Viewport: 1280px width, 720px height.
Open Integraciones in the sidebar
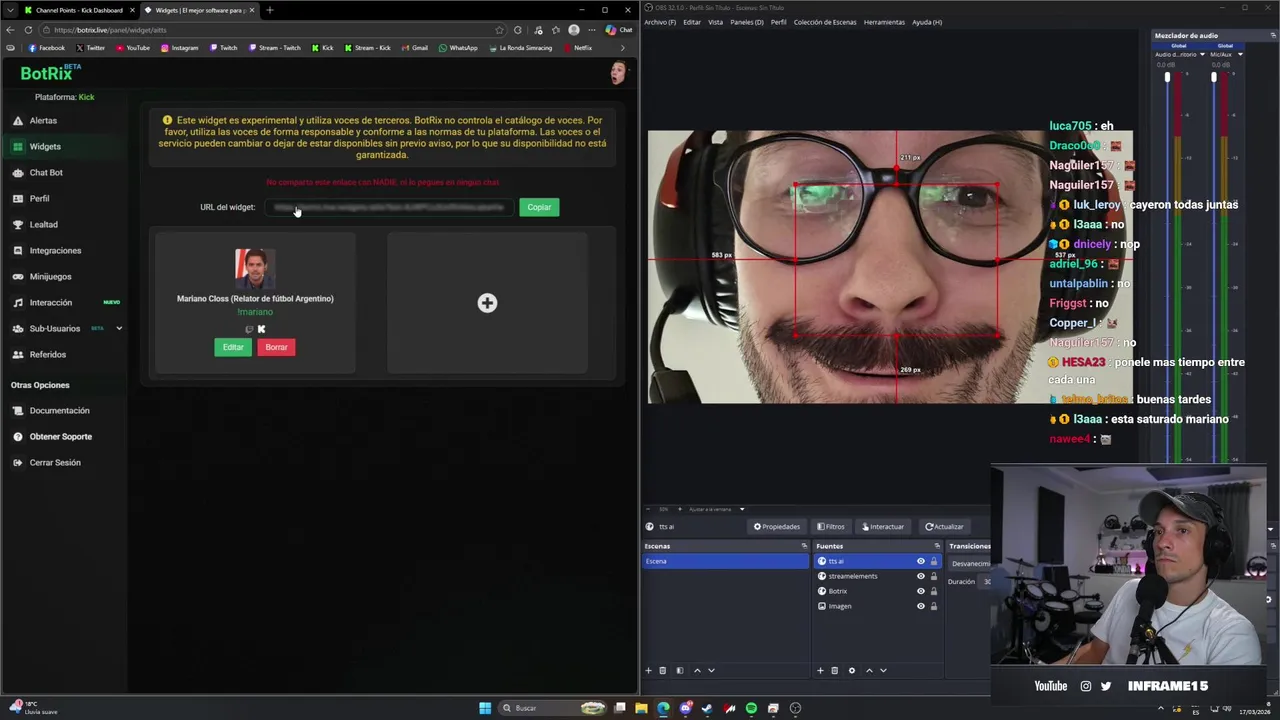coord(55,250)
